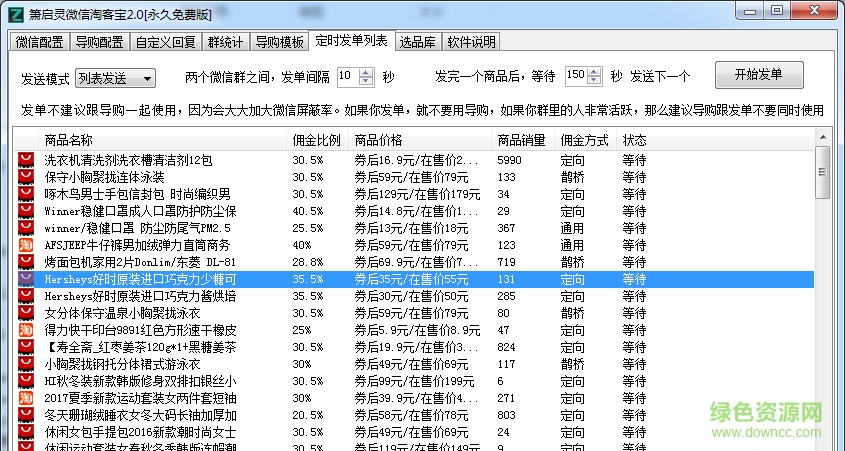The width and height of the screenshot is (845, 451).
Task: Select the icon beside 得力快干印台 item
Action: pos(27,330)
